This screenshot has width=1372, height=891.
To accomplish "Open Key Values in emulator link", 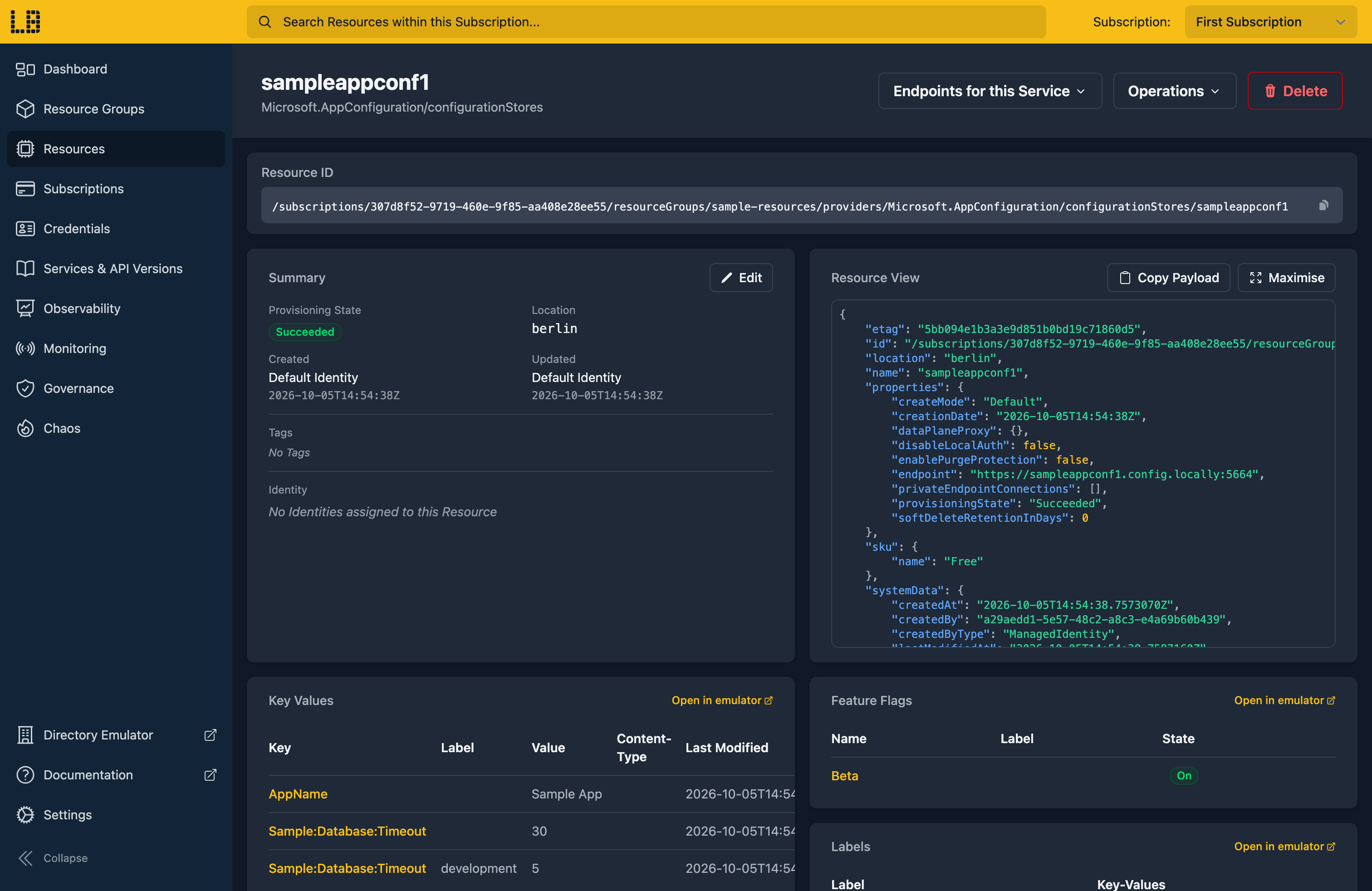I will (x=722, y=700).
